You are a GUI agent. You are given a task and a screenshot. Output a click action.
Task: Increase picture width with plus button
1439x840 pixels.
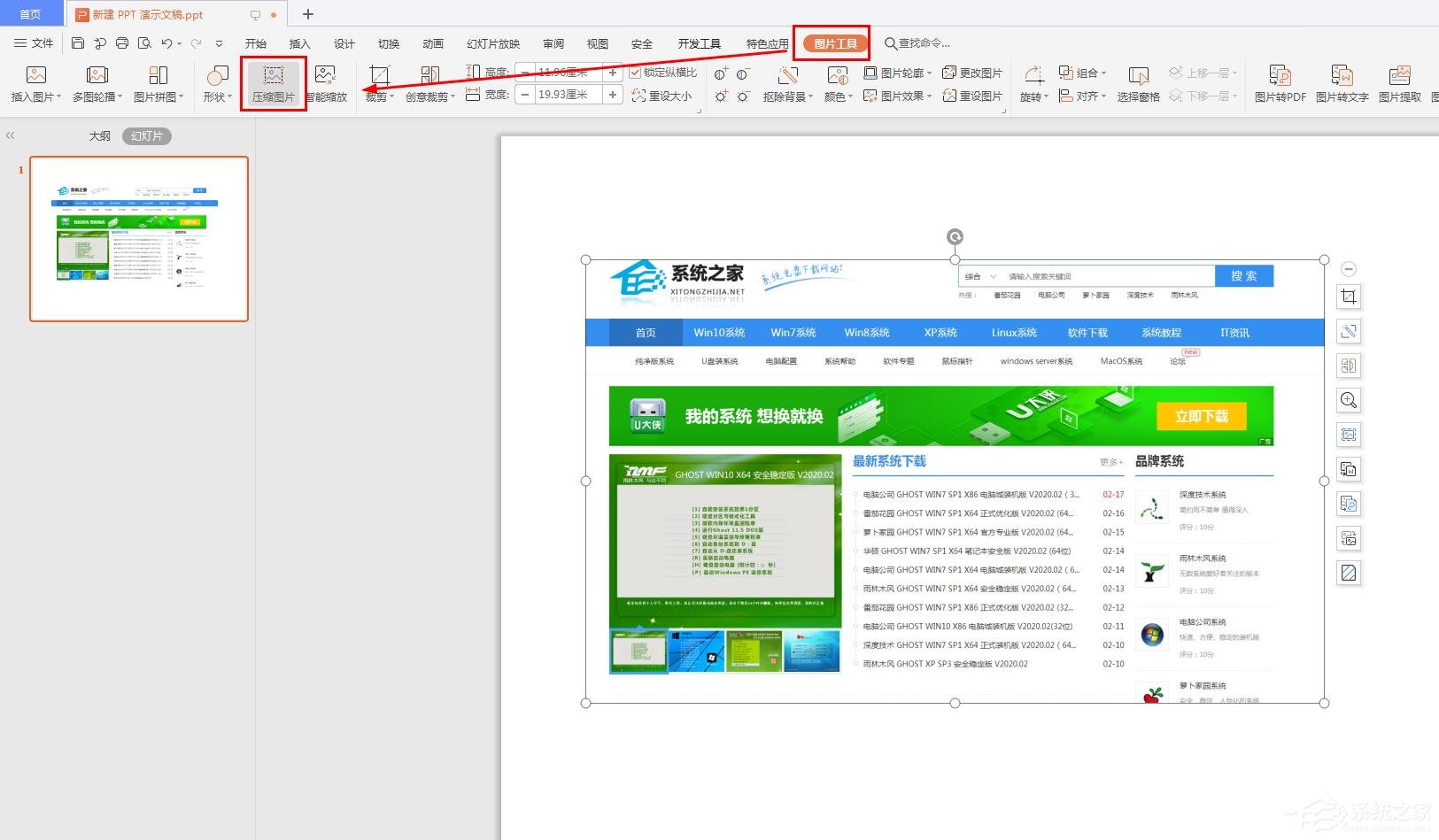[613, 95]
